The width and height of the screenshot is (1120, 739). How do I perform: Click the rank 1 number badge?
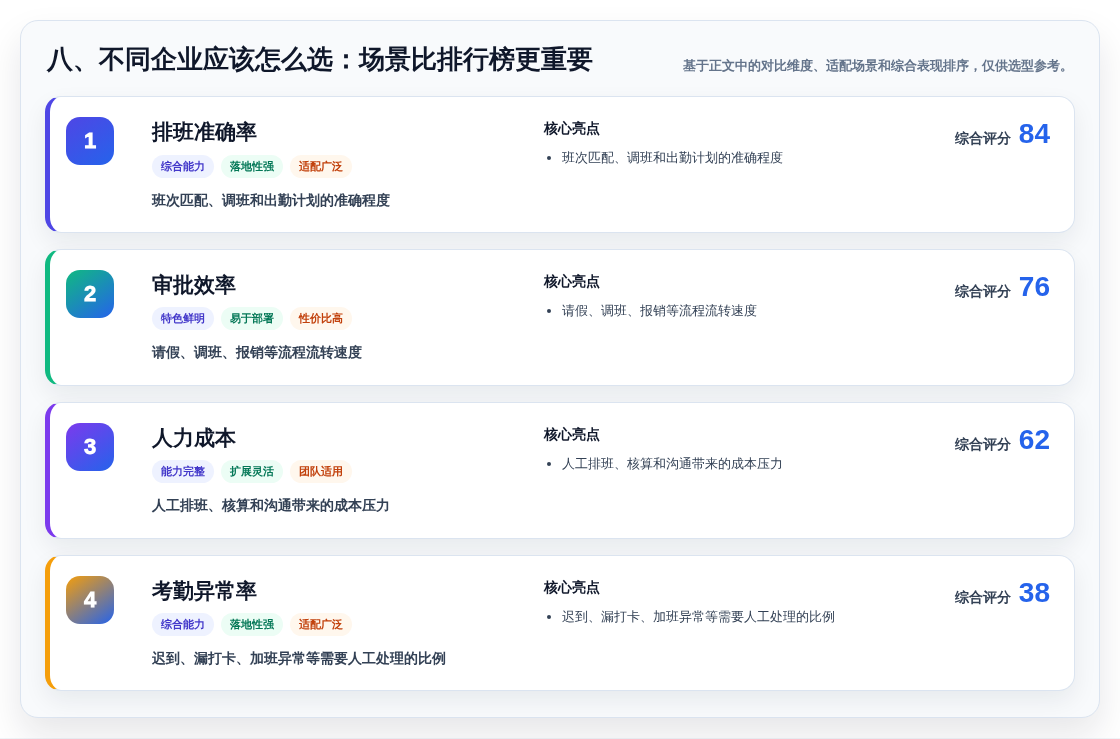coord(90,141)
